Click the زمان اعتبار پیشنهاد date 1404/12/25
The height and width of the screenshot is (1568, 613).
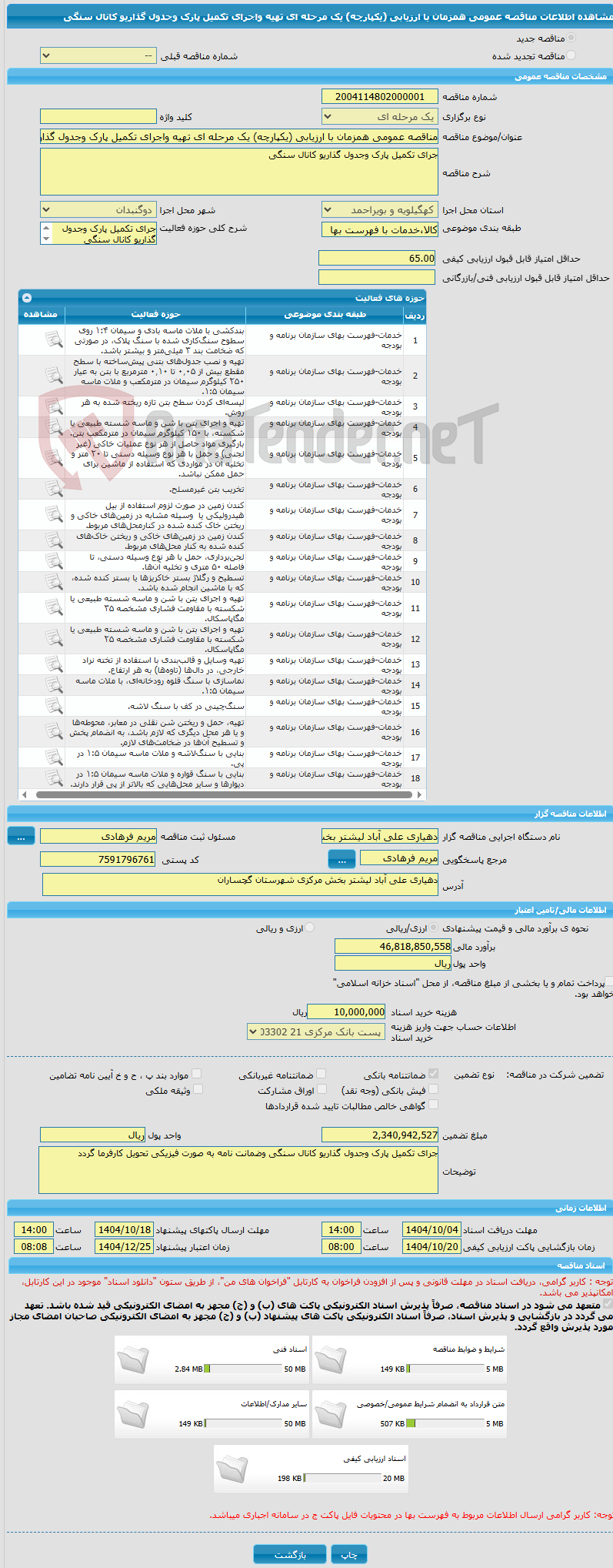pyautogui.click(x=124, y=1247)
